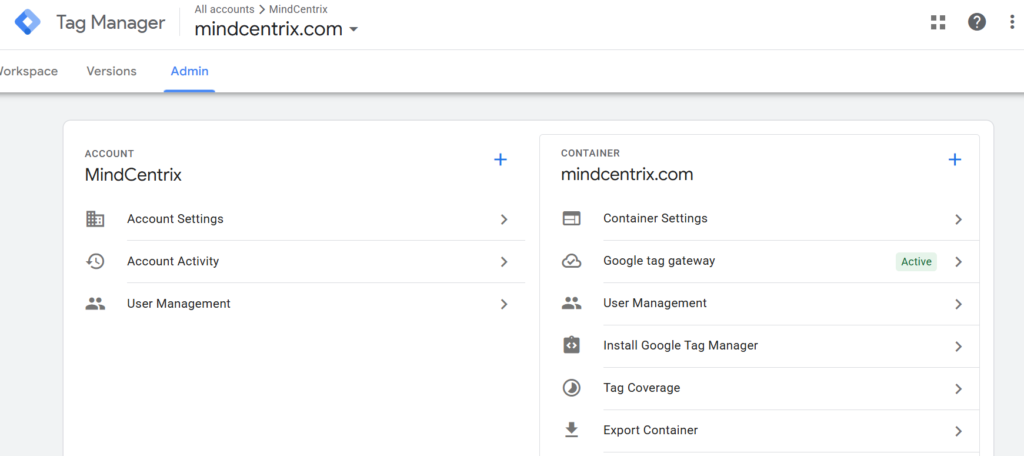
Task: Open Account Settings label
Action: click(x=175, y=219)
